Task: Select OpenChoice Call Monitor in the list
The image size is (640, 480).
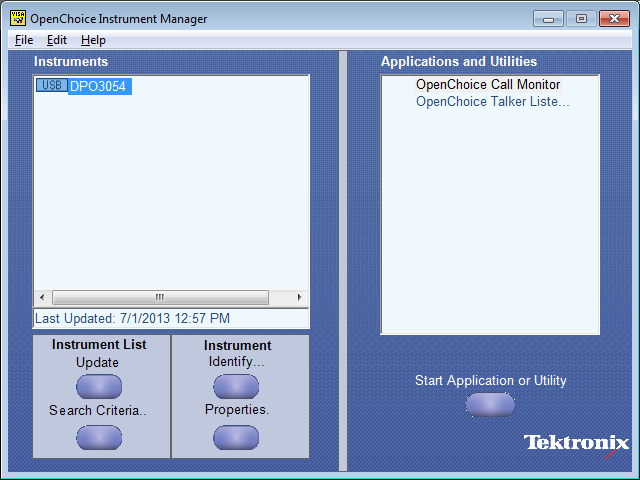Action: point(488,85)
